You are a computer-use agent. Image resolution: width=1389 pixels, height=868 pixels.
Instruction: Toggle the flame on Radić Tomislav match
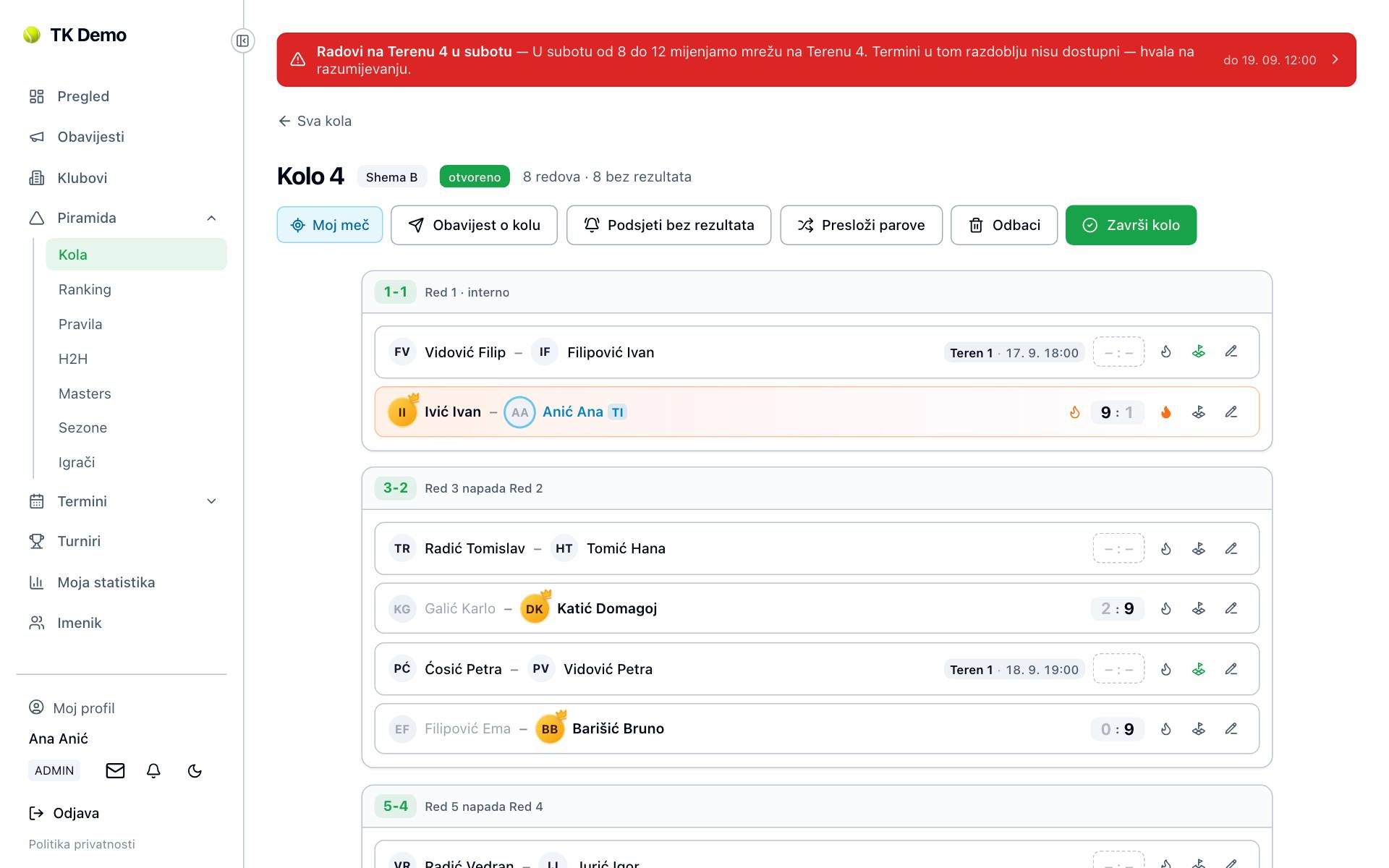[1166, 549]
